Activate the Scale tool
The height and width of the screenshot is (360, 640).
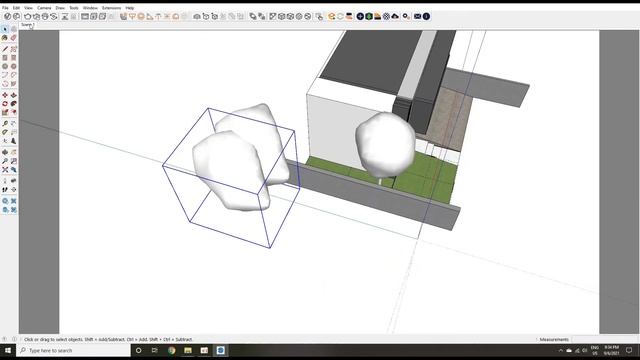pos(5,112)
